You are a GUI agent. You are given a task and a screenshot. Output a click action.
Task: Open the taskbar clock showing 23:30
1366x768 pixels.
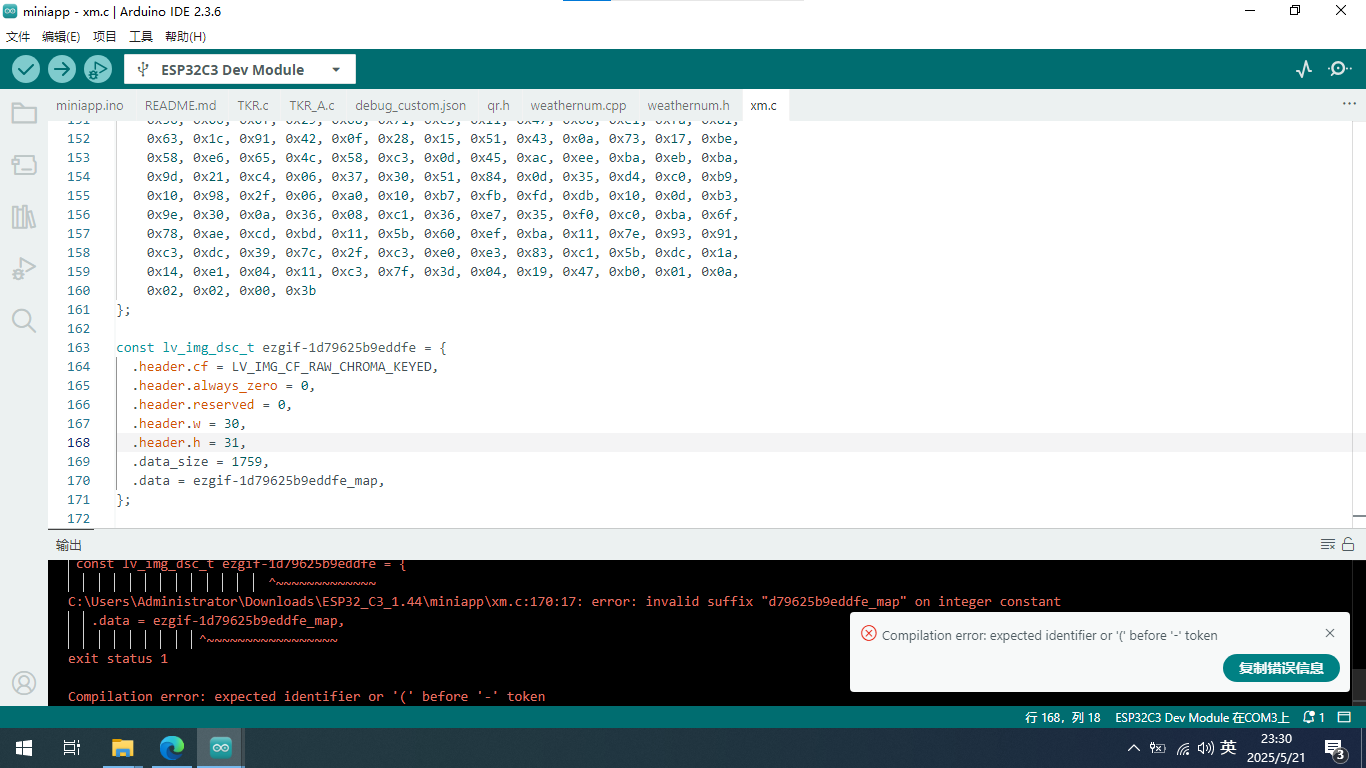click(x=1277, y=747)
